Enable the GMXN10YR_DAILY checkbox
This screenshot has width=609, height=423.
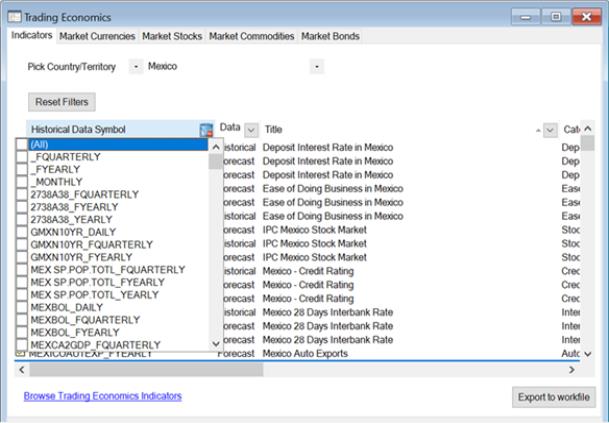click(22, 232)
